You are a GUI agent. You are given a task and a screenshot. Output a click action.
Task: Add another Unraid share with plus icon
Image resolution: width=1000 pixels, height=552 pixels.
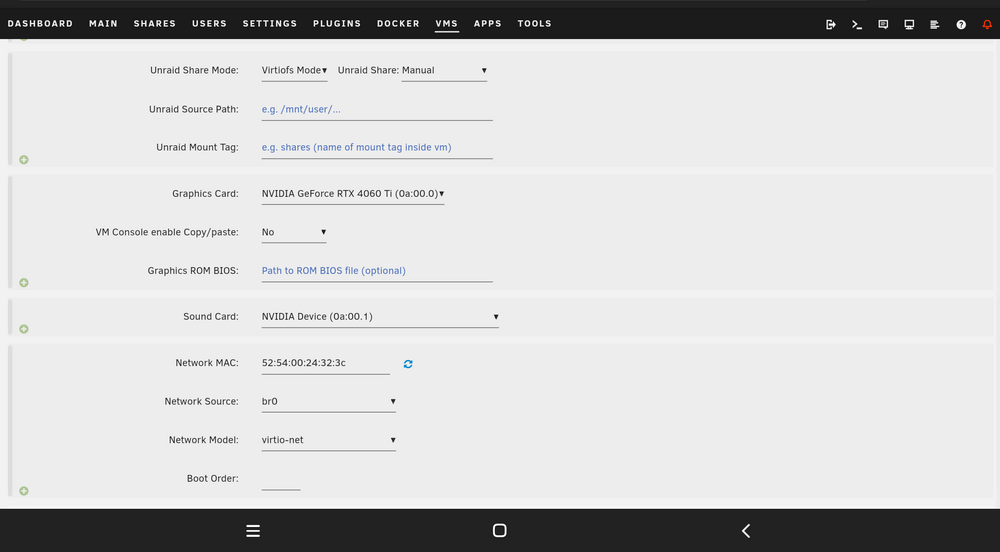pyautogui.click(x=24, y=159)
